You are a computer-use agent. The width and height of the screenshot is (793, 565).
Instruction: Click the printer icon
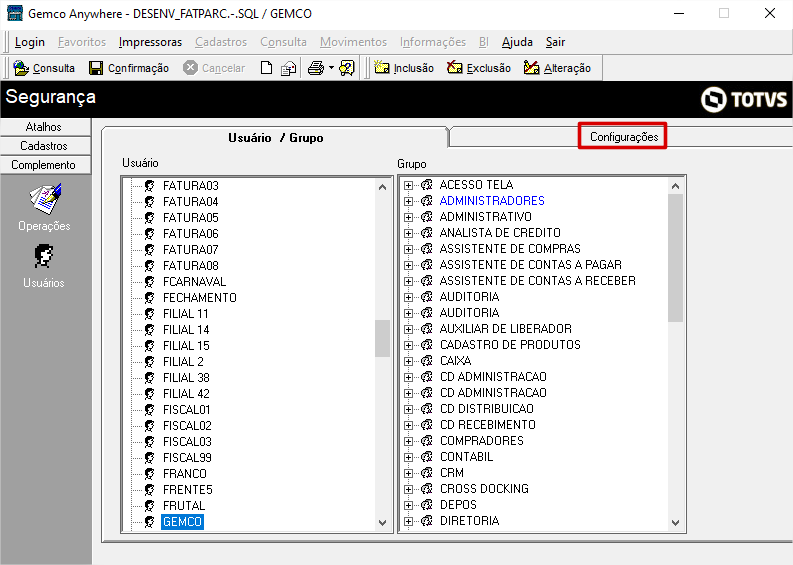pos(316,68)
